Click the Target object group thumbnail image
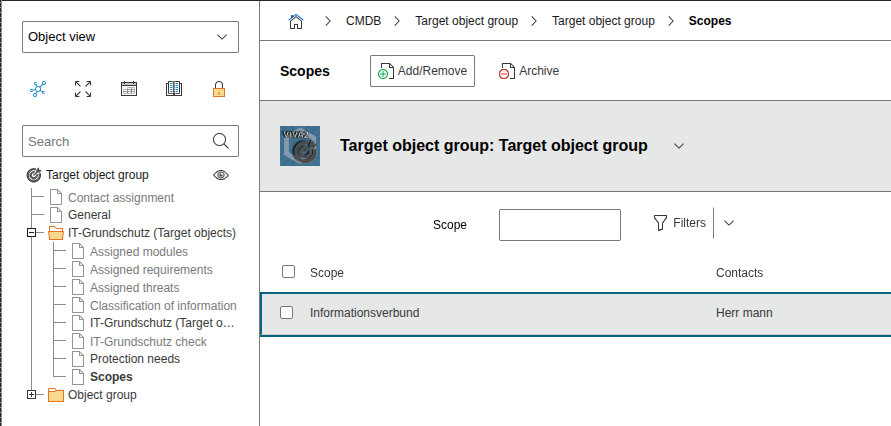891x426 pixels. pos(300,146)
